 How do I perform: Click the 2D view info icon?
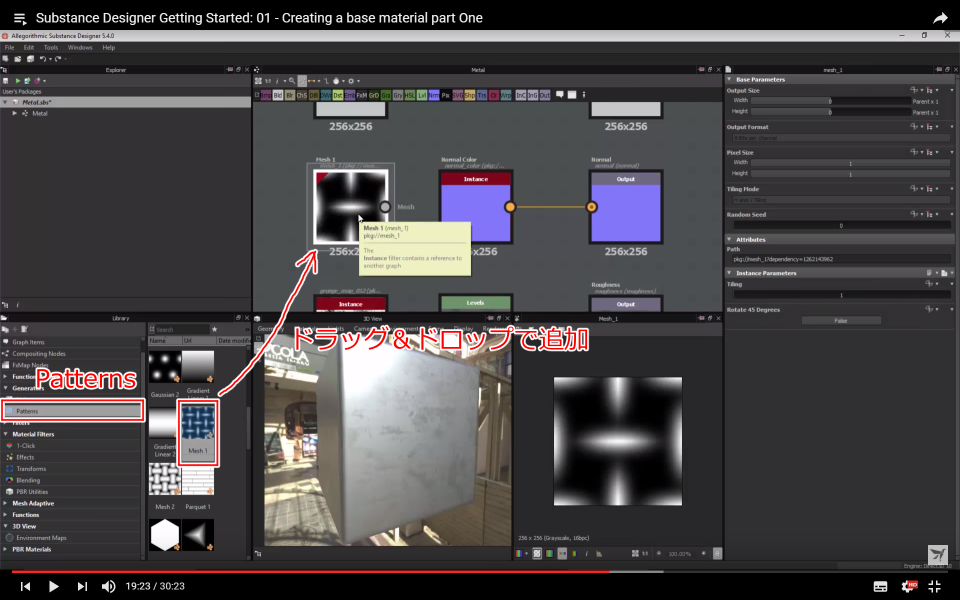pyautogui.click(x=587, y=553)
